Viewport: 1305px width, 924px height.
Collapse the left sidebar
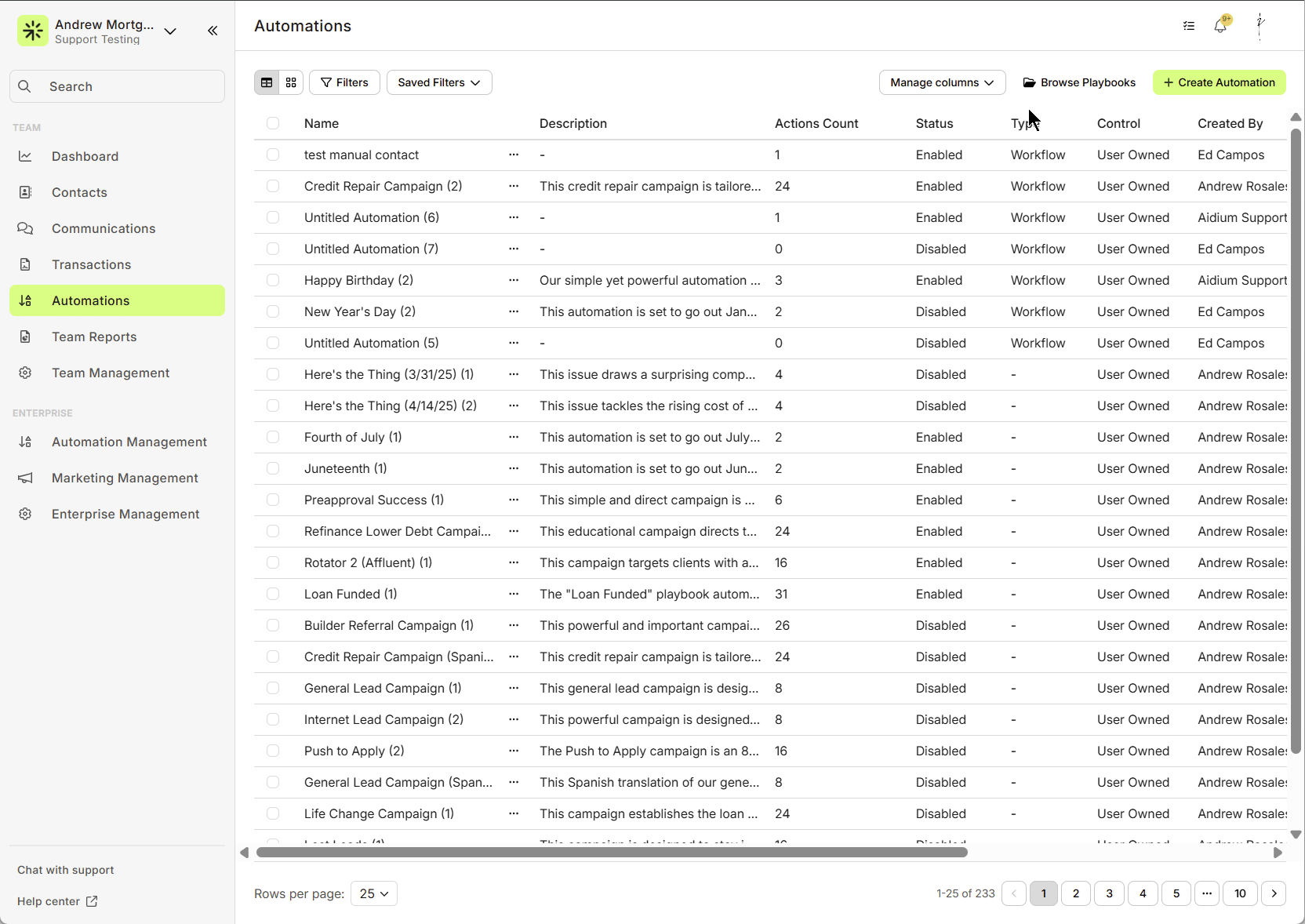[x=212, y=31]
